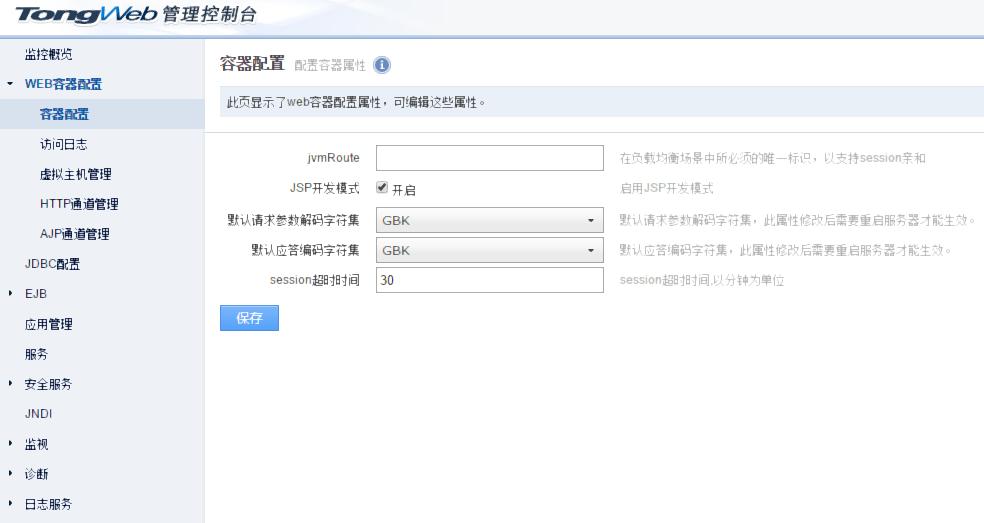Image resolution: width=984 pixels, height=523 pixels.
Task: Collapse the WEB容器配置 tree arrow
Action: click(10, 84)
